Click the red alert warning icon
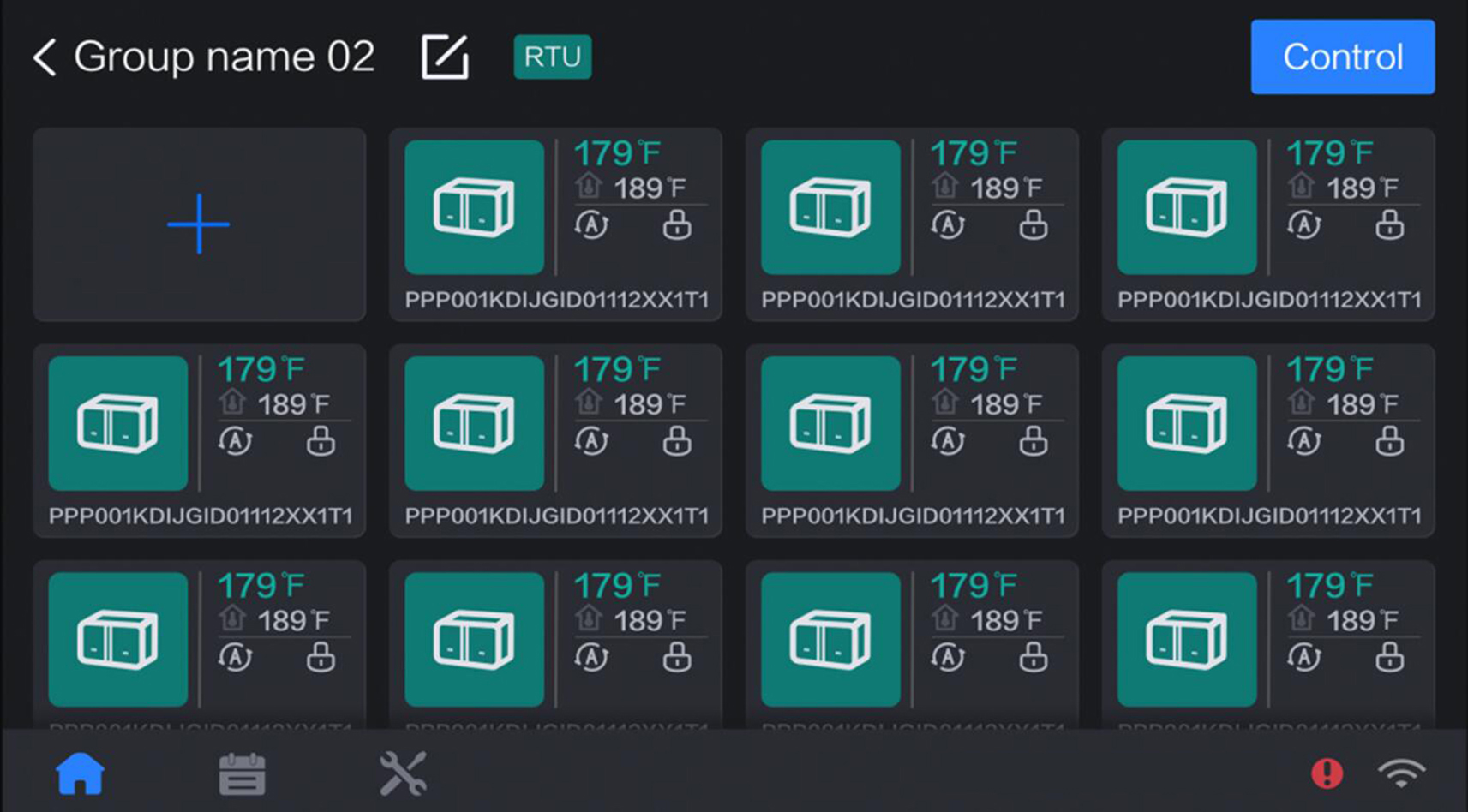Viewport: 1468px width, 812px height. pos(1327,773)
